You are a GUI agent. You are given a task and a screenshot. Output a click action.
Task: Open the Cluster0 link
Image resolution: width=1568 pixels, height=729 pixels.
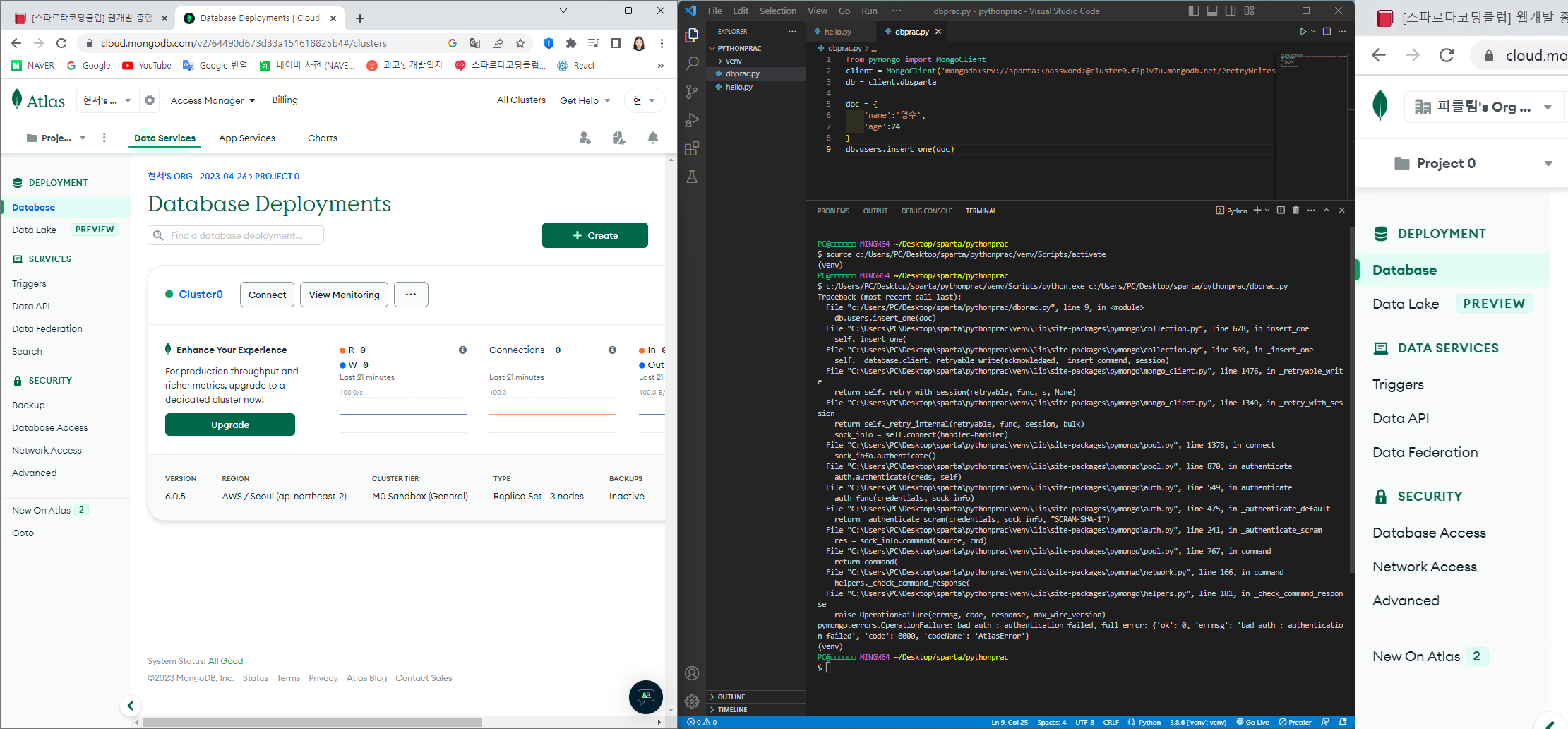tap(201, 295)
